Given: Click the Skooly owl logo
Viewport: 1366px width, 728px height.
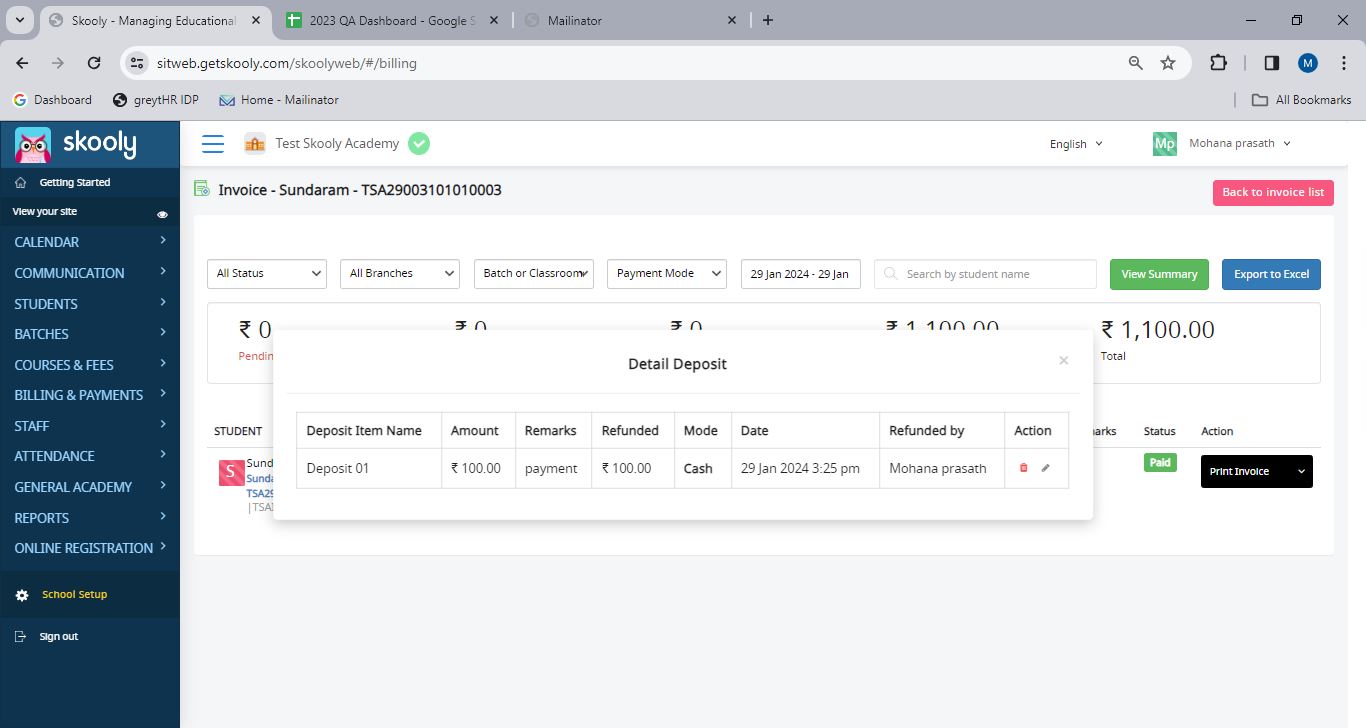Looking at the screenshot, I should (x=33, y=145).
